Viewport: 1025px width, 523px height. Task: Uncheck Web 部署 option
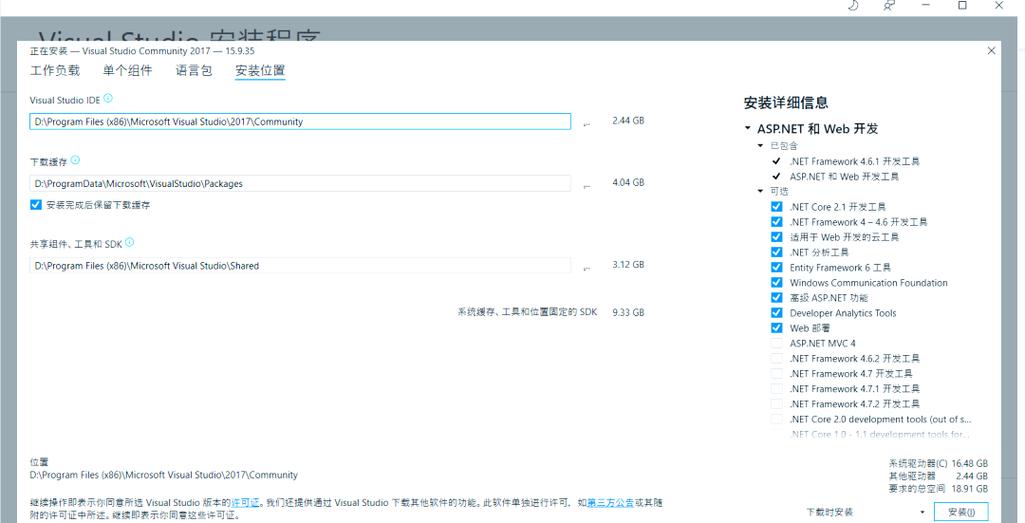pyautogui.click(x=777, y=328)
